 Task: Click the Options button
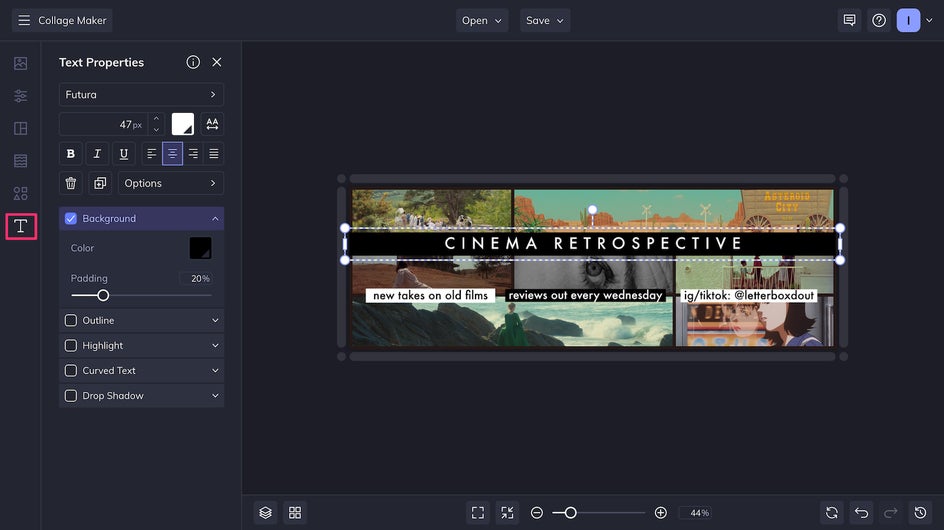pos(171,183)
